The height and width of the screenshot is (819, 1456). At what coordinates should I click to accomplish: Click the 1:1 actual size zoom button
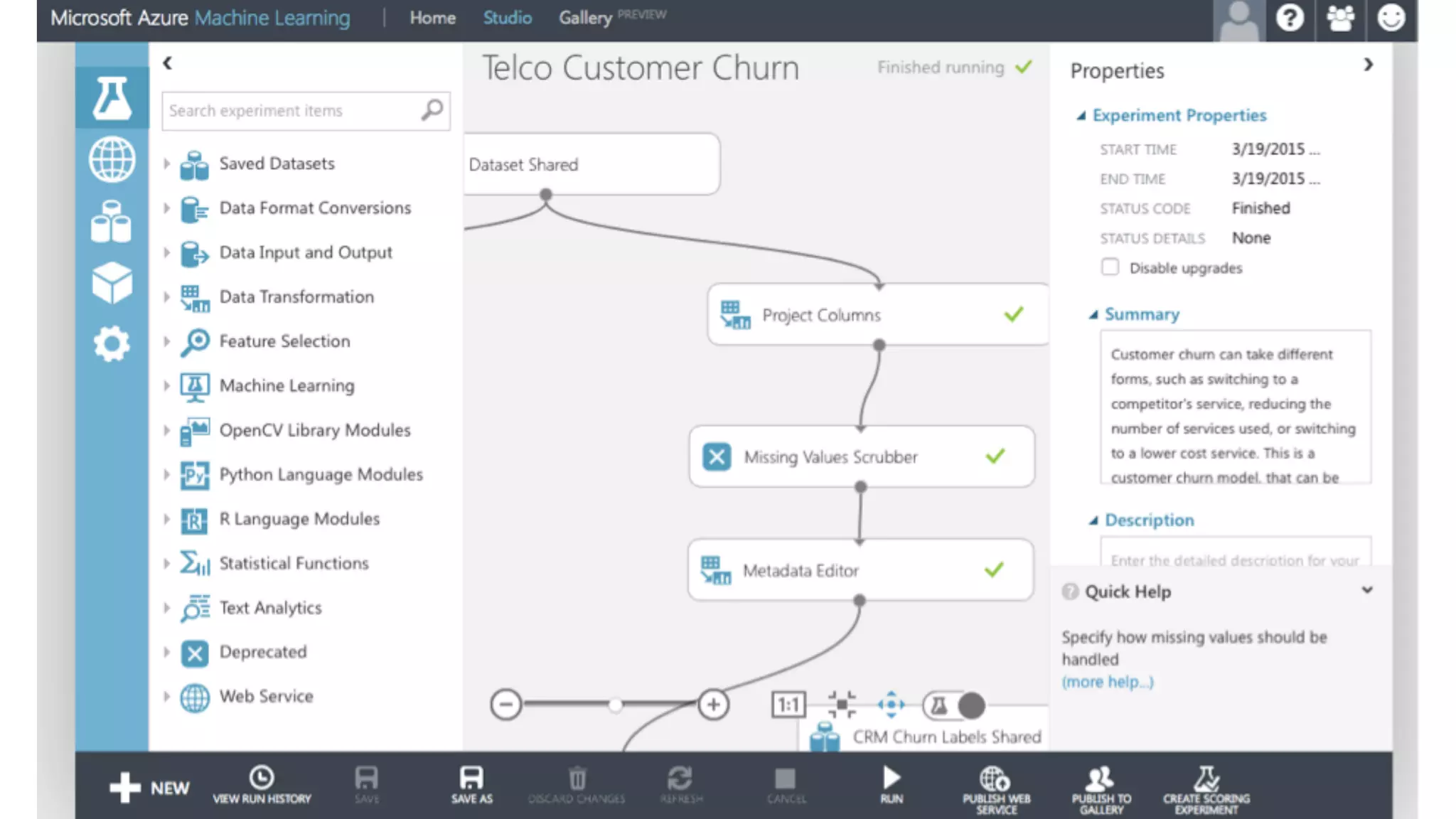point(788,705)
